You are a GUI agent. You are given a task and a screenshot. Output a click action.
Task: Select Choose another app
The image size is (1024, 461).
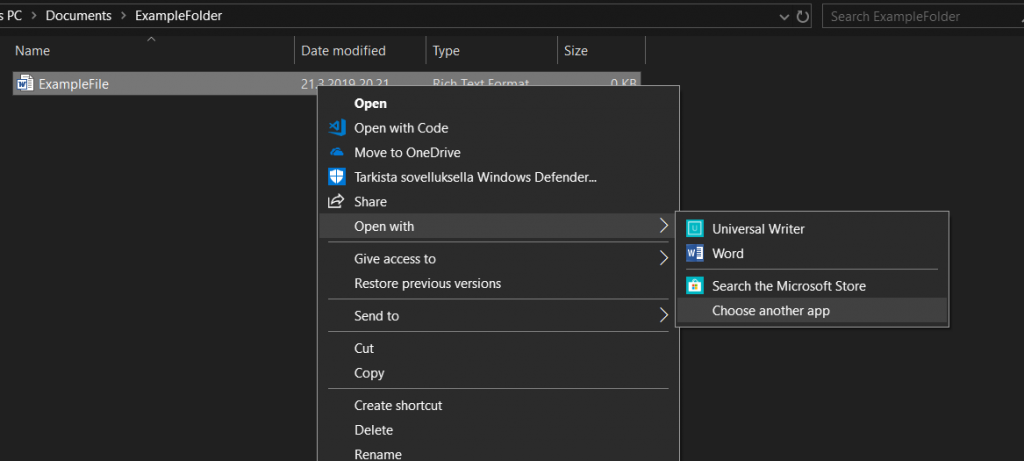771,311
